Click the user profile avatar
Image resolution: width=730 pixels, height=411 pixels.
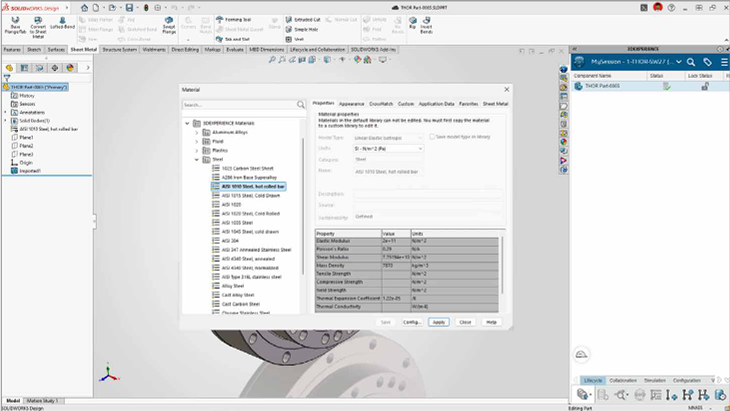[658, 7]
